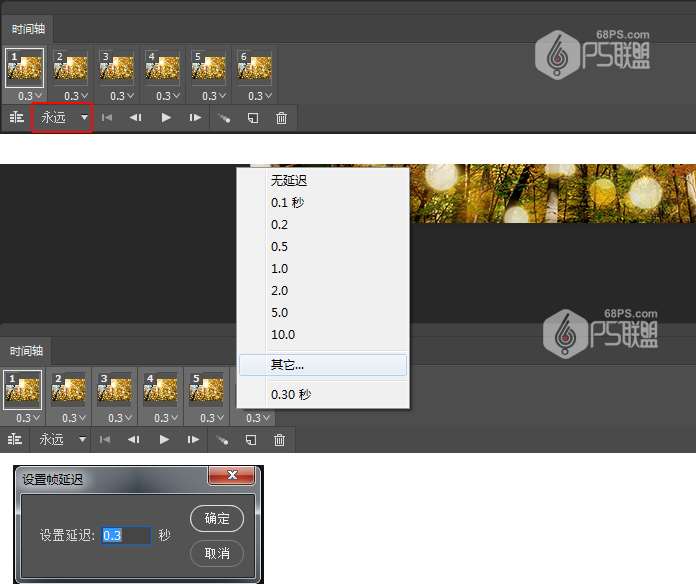Open frame 4 delay dropdown in upper timeline
Image resolution: width=696 pixels, height=584 pixels.
pyautogui.click(x=168, y=96)
